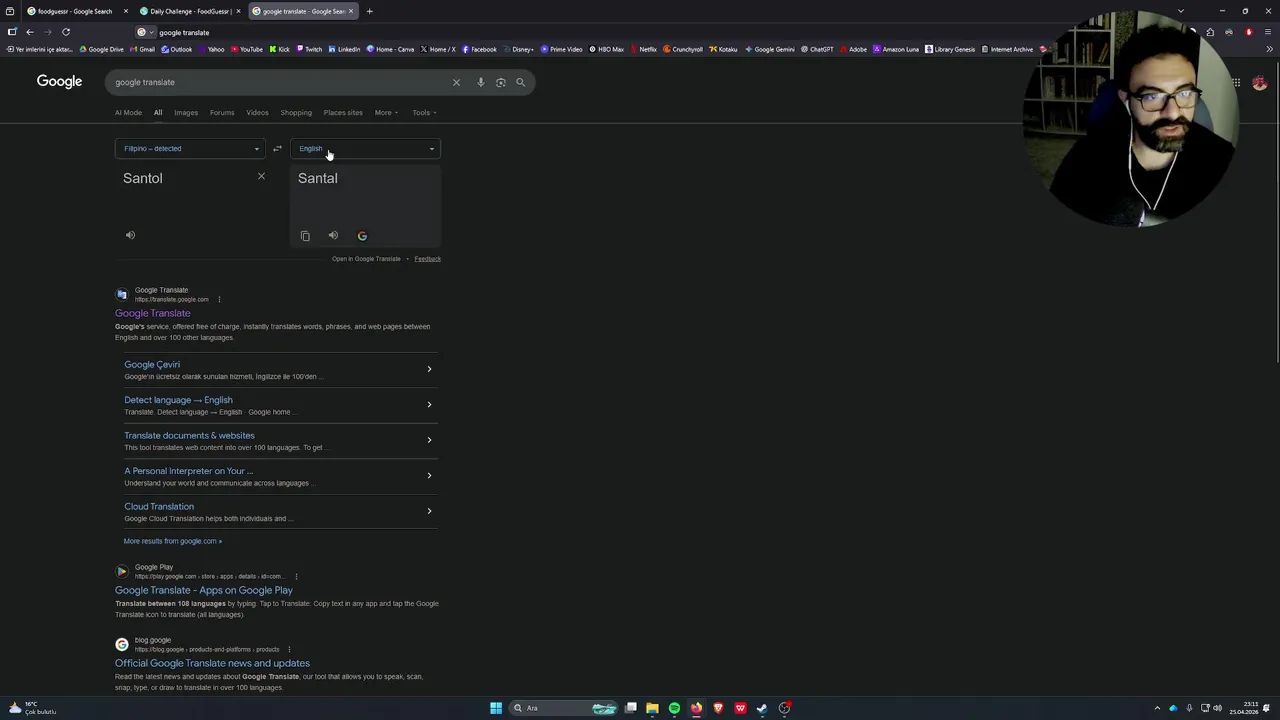Click More results from google.com
1280x720 pixels.
(x=173, y=541)
